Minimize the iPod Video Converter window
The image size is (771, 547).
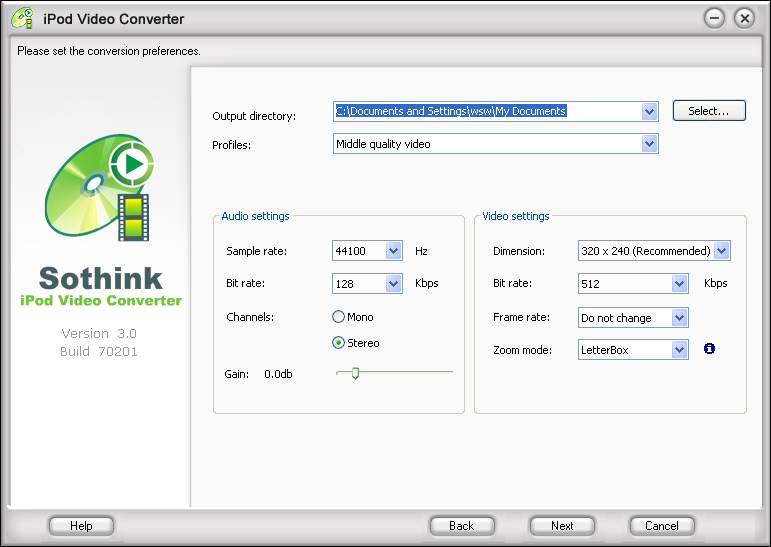click(x=714, y=19)
